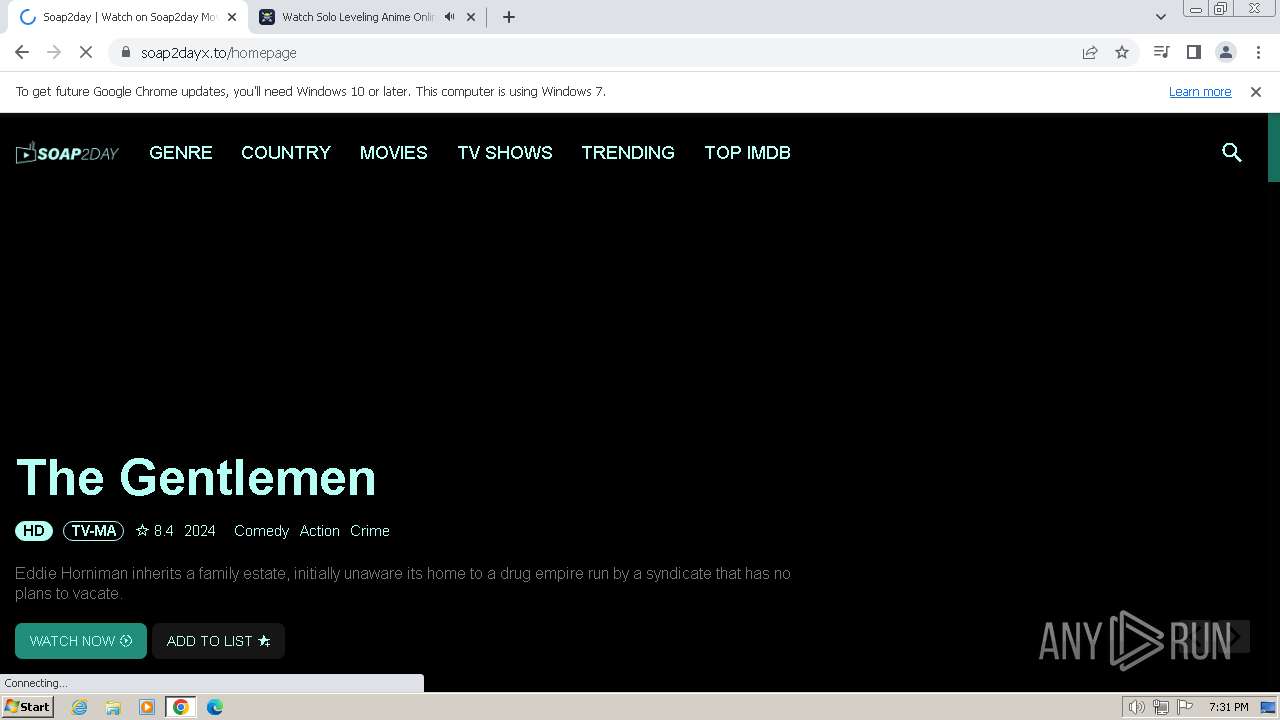Click the Soap2day logo
Viewport: 1280px width, 720px height.
[x=67, y=152]
